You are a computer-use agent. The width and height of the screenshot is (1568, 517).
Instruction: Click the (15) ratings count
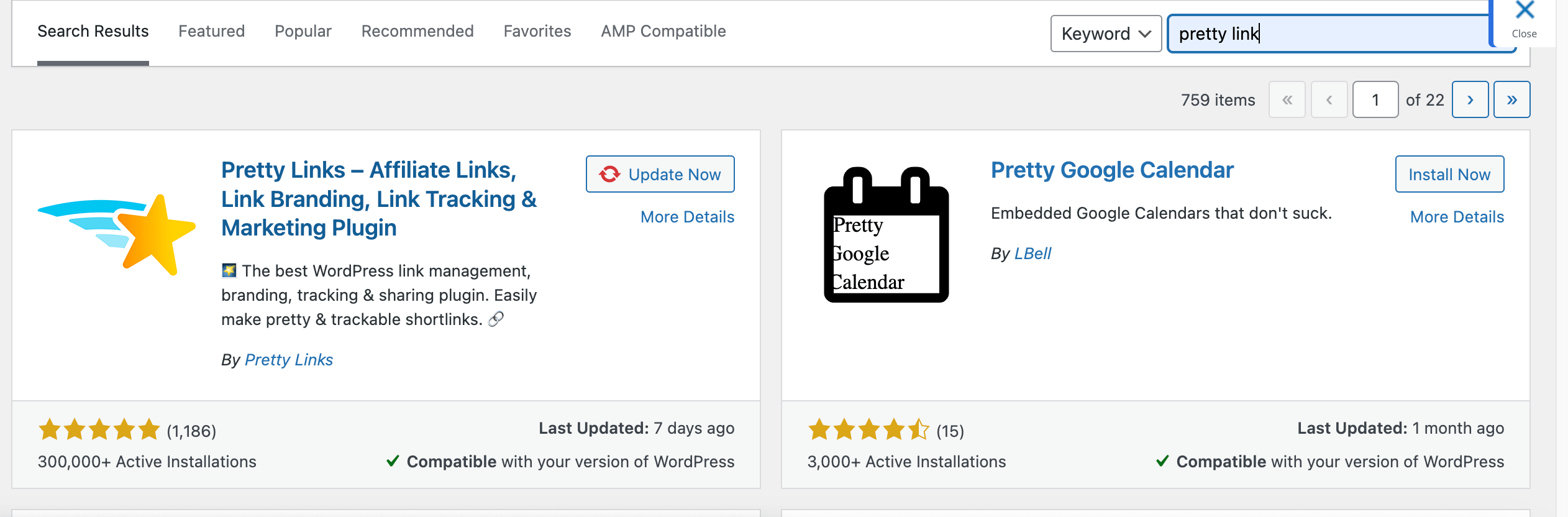pos(950,431)
